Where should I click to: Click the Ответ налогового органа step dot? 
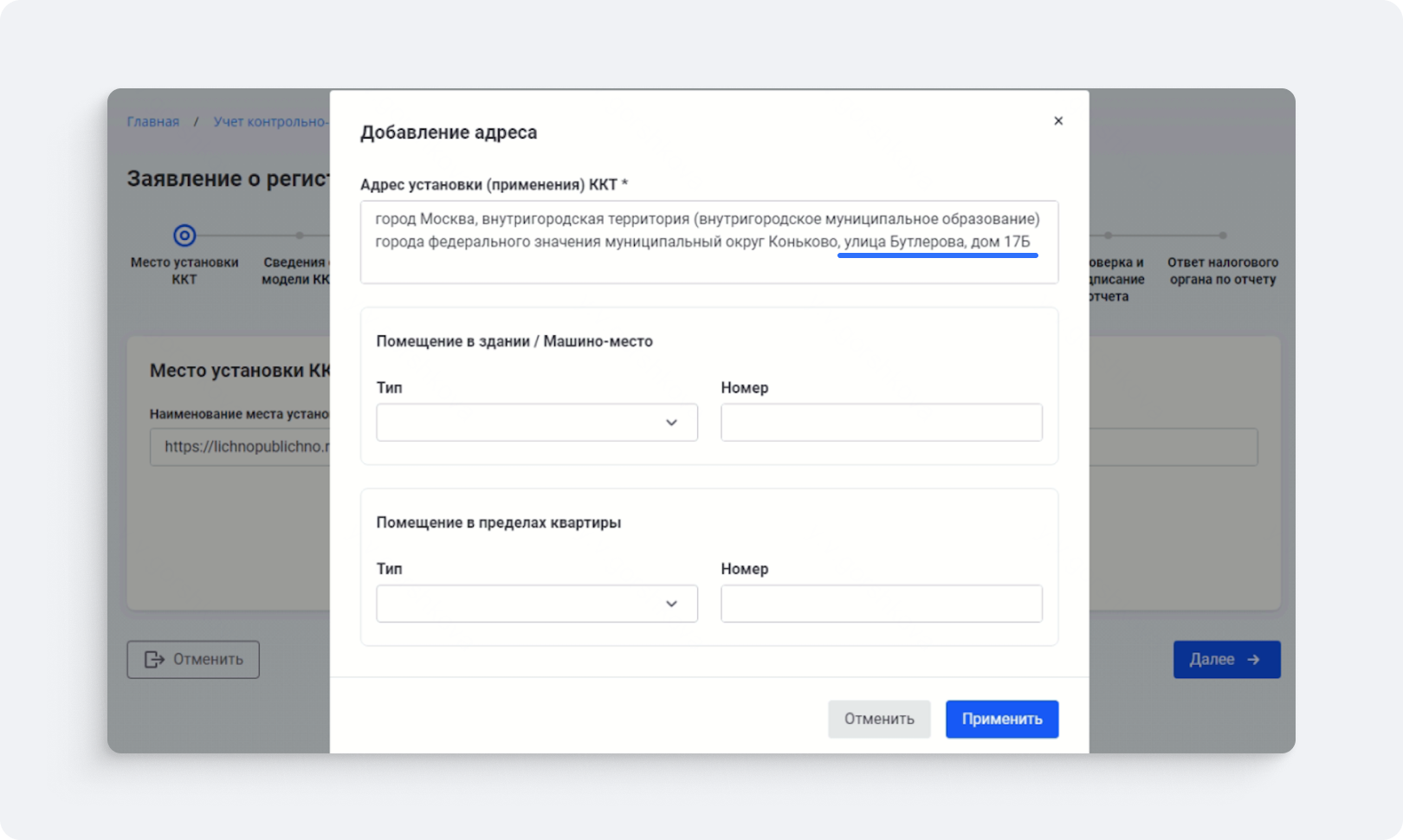point(1222,236)
